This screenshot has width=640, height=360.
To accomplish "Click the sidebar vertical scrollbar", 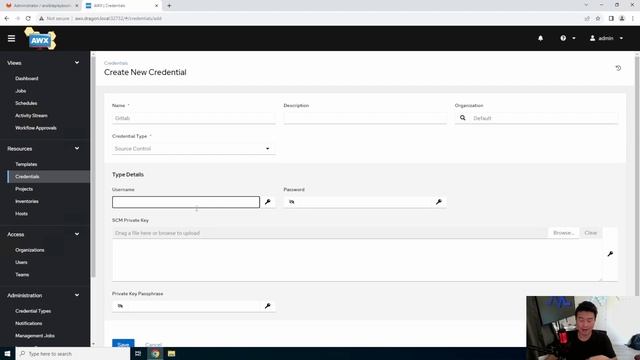I will tap(93, 167).
